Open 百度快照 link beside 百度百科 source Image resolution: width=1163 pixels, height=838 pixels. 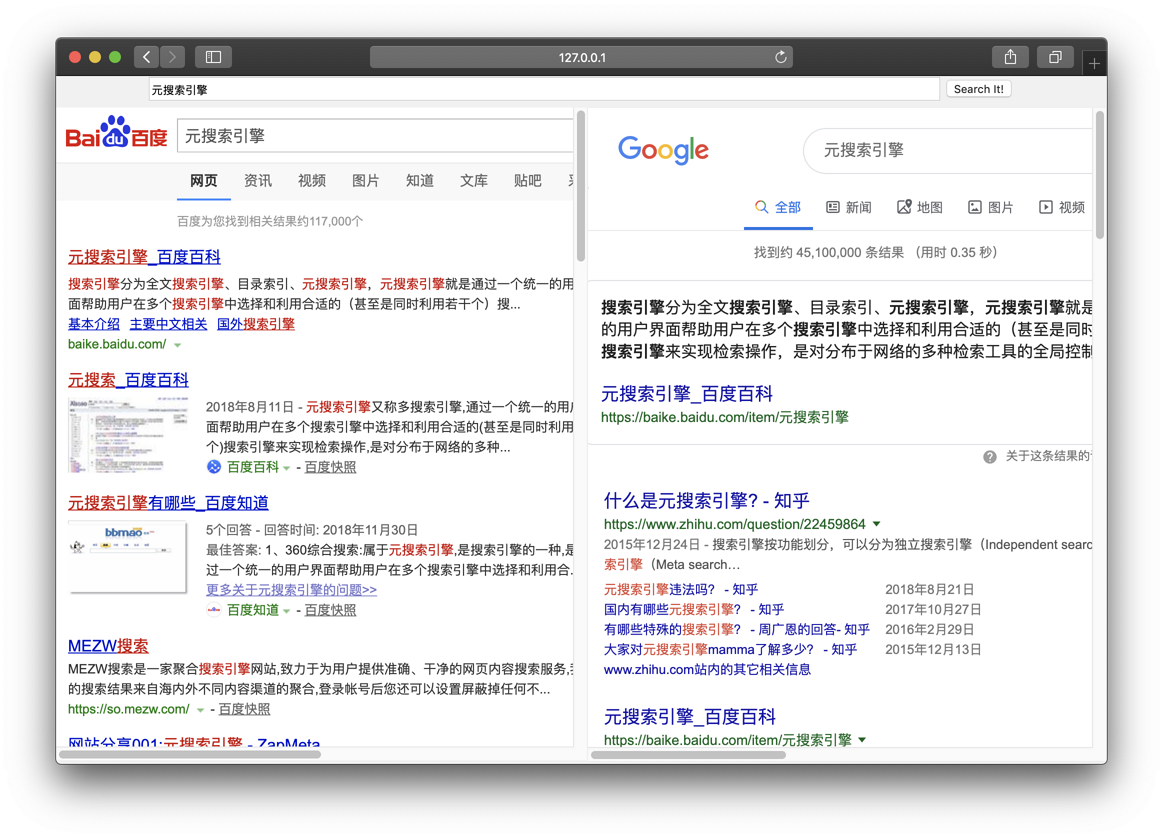(x=330, y=467)
